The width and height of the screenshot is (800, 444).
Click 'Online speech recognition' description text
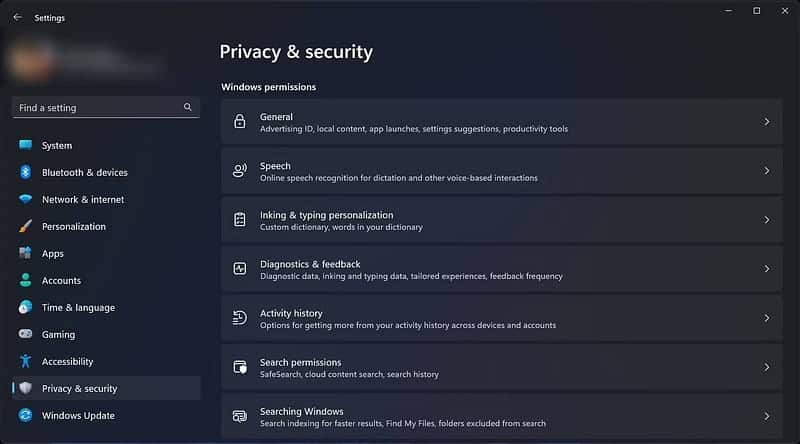[x=398, y=178]
